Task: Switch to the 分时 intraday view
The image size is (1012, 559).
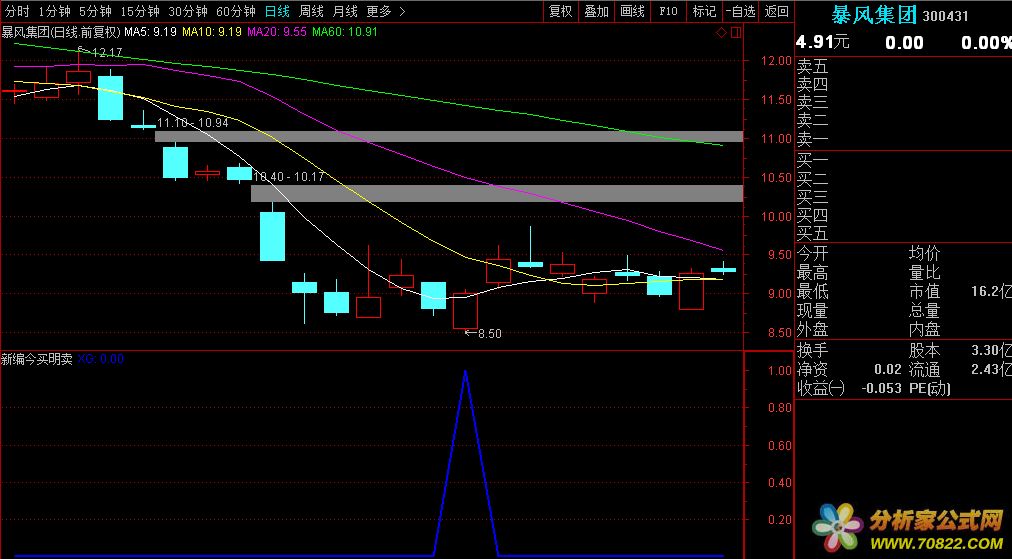Action: [x=17, y=11]
